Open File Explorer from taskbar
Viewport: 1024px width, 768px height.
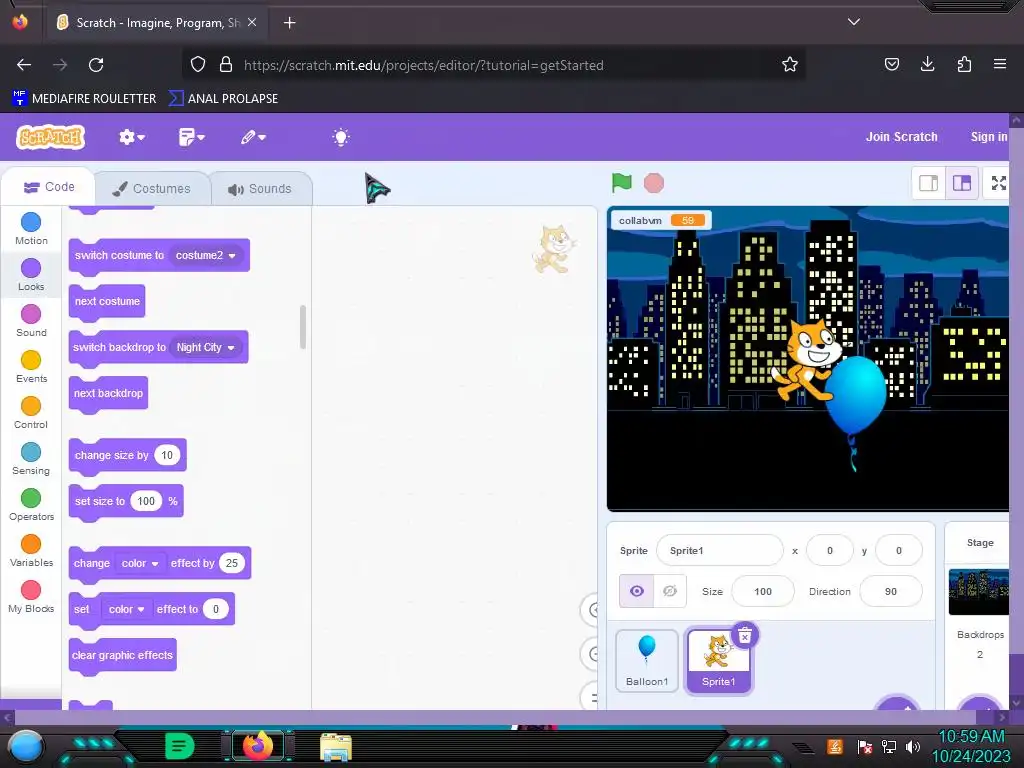(x=336, y=747)
